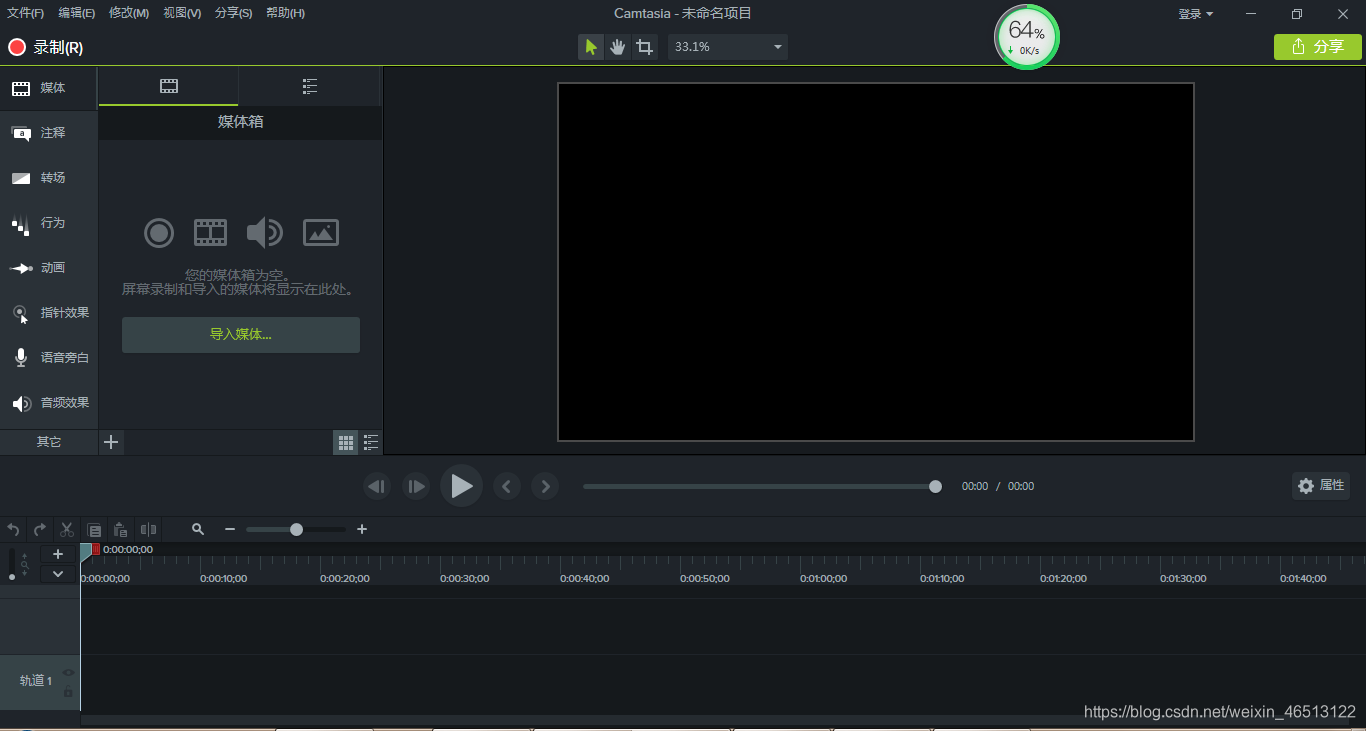Screen dimensions: 1366x731
Task: Click the timeline zoom magnifier icon
Action: [x=198, y=530]
